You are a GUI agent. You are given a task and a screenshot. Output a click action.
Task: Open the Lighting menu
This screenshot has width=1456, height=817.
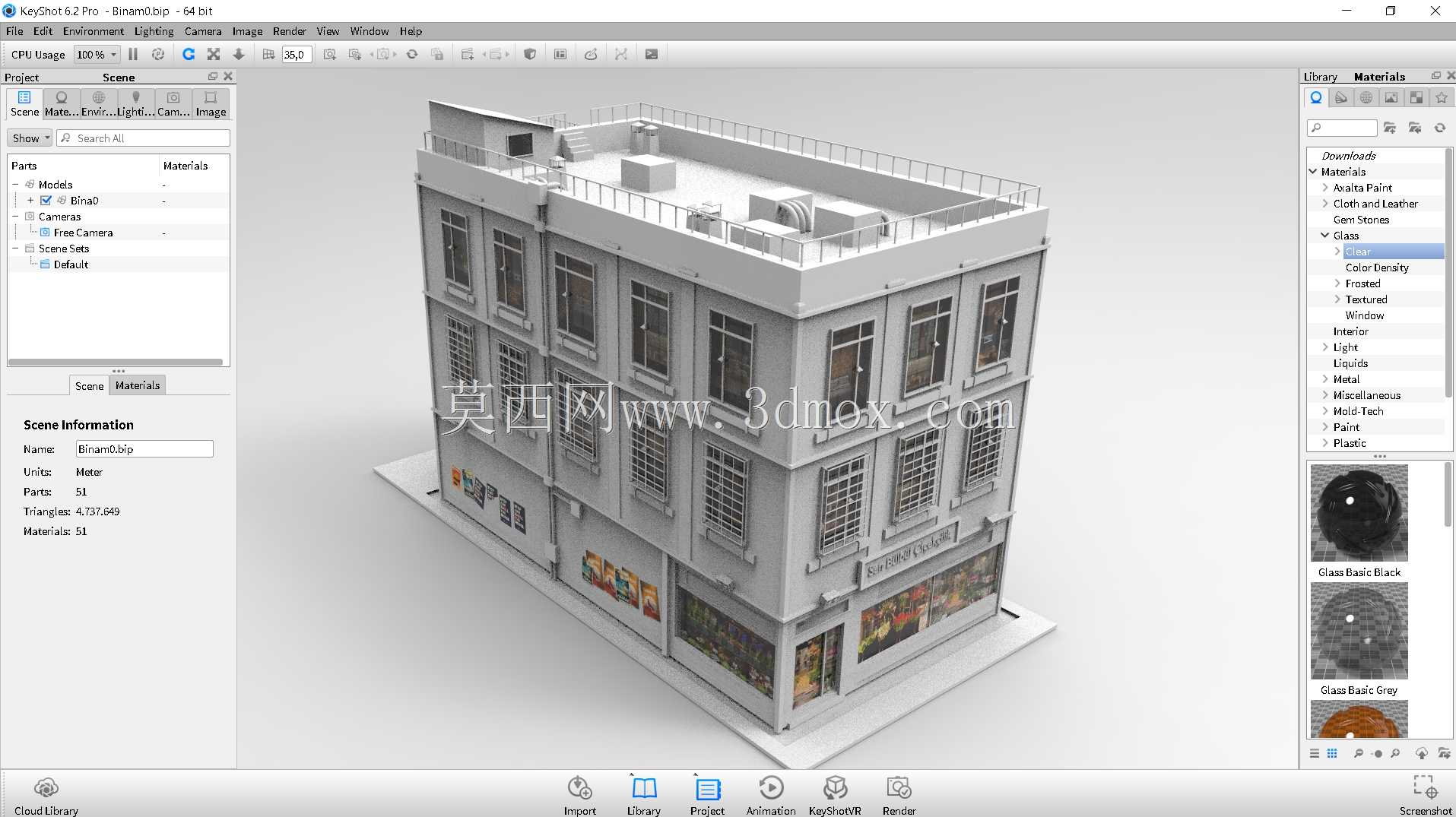pos(154,31)
